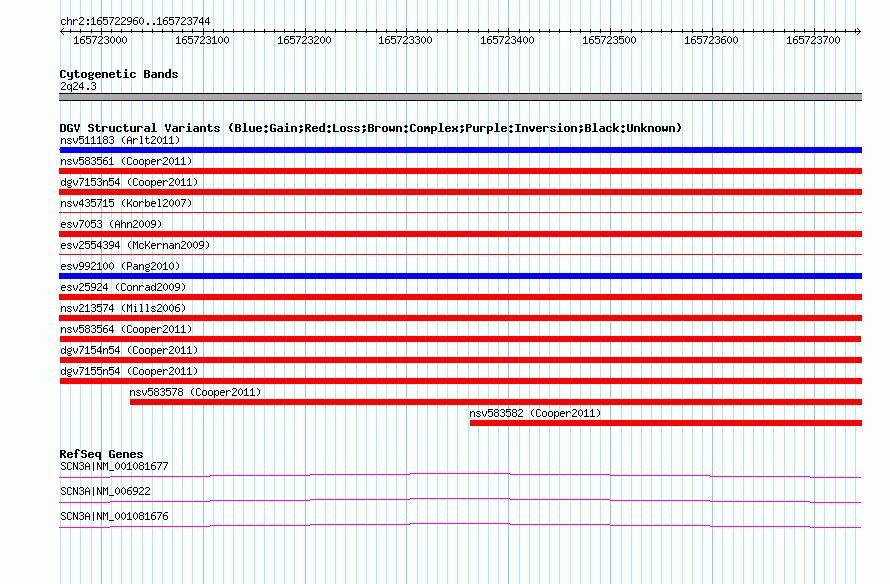Select the red bar under dgv7154n54

click(x=460, y=360)
